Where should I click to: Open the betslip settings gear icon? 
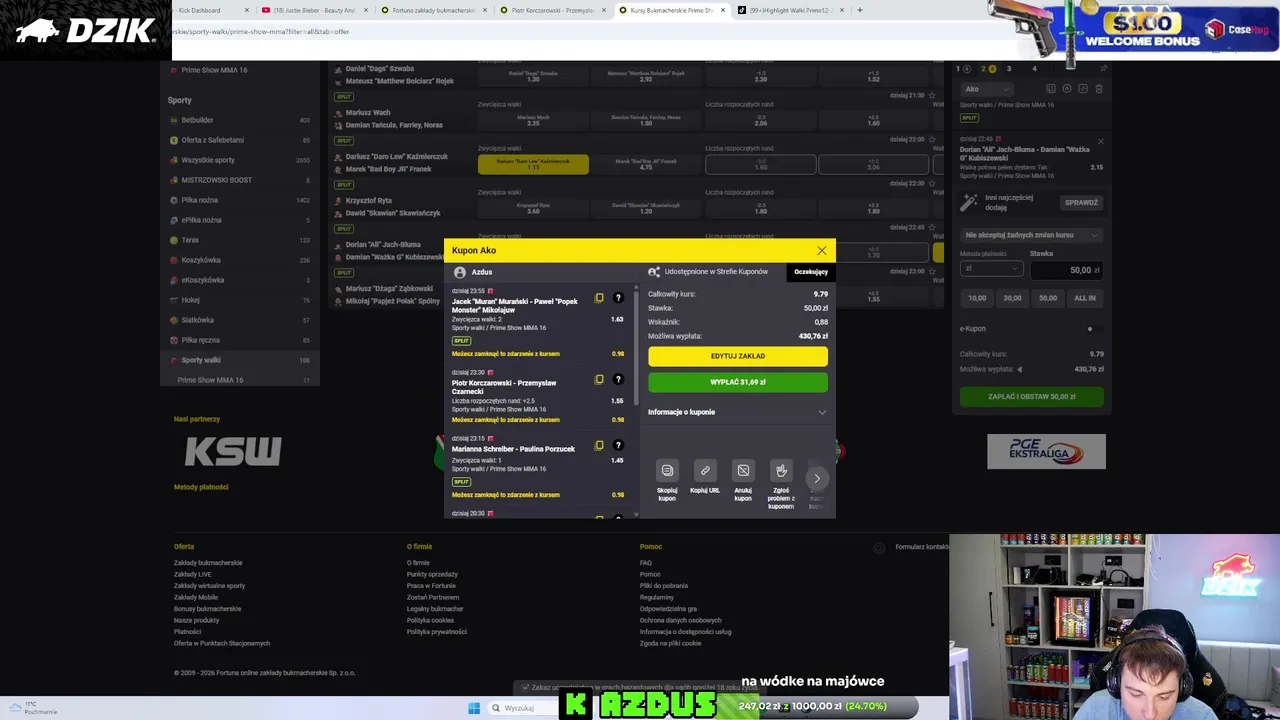pos(1067,89)
